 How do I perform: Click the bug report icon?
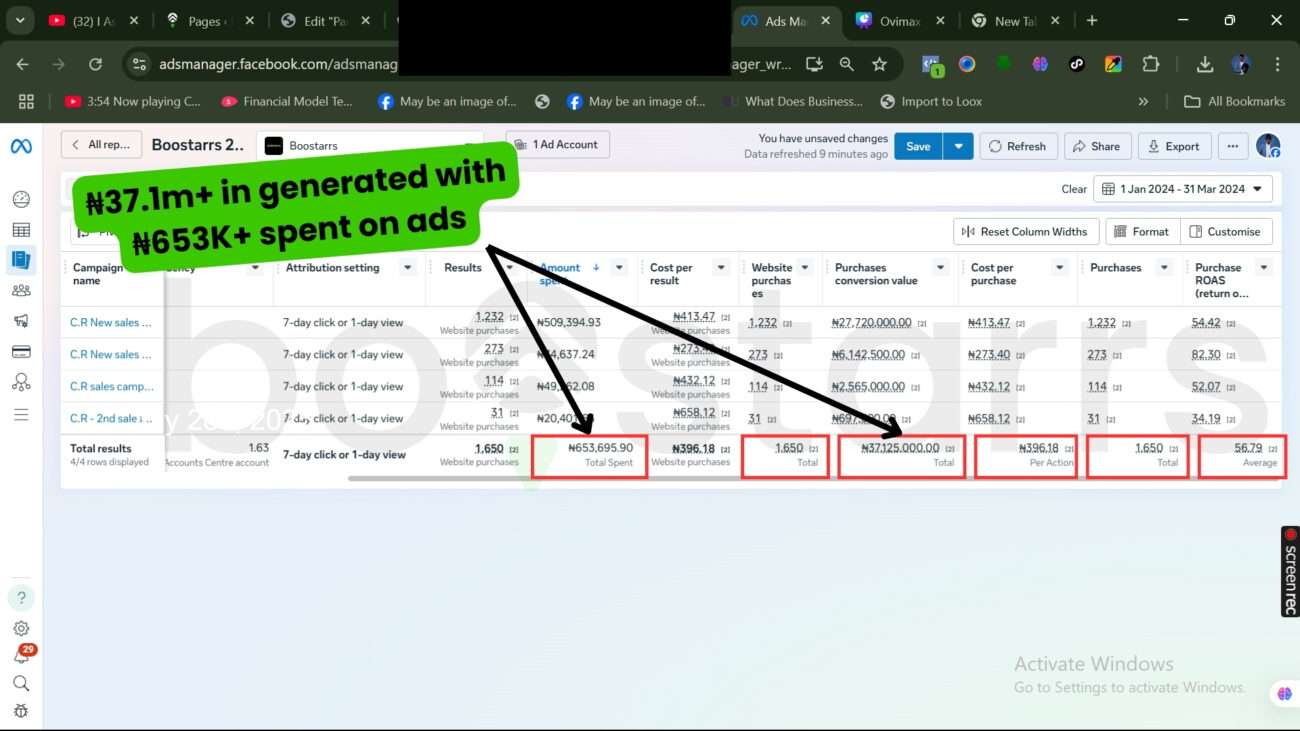pos(21,711)
